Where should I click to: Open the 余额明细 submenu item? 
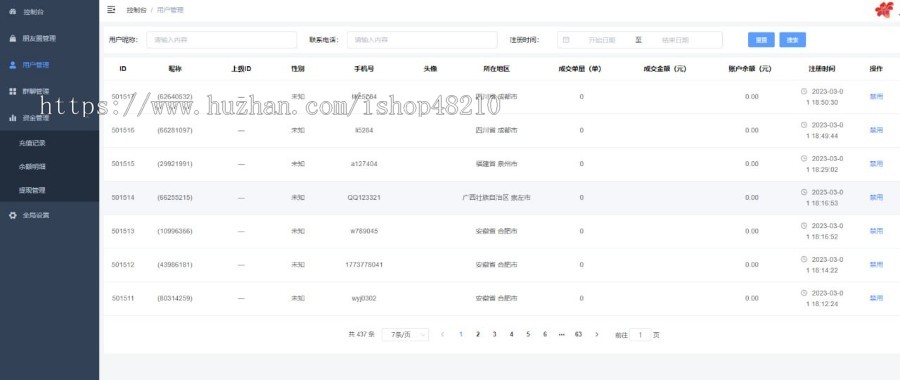tap(32, 166)
